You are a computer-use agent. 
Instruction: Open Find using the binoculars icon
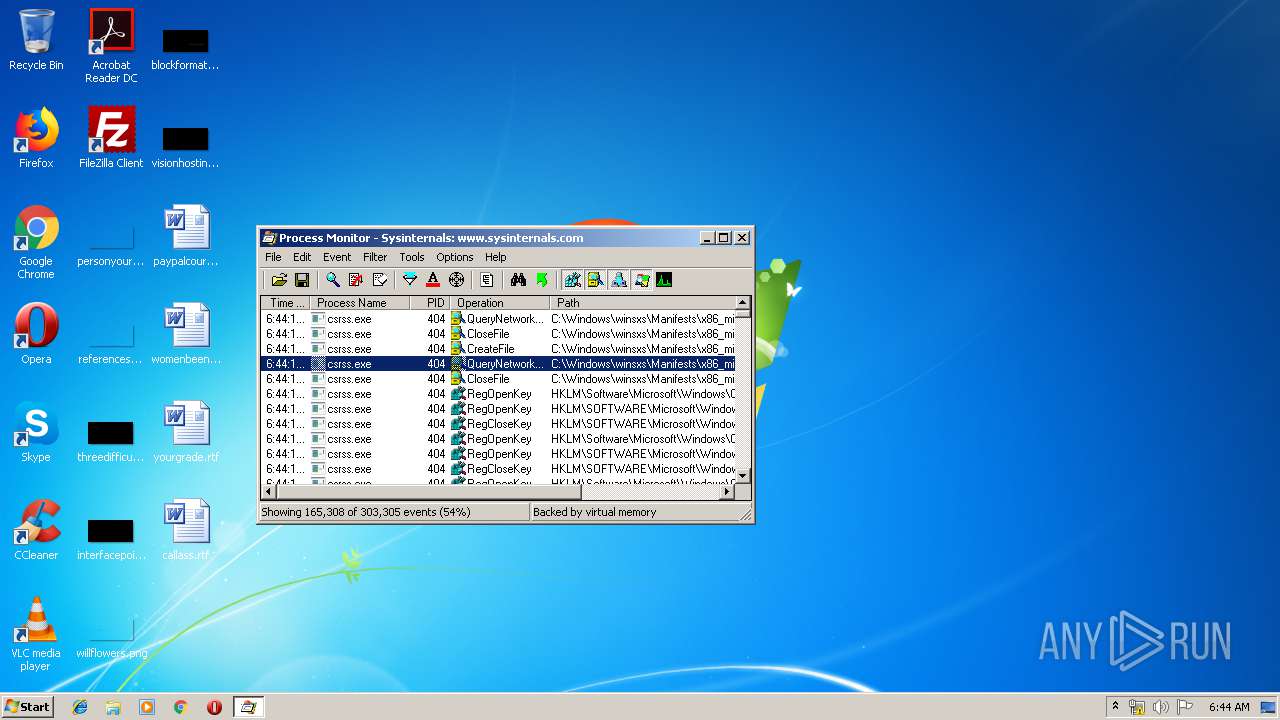coord(518,280)
